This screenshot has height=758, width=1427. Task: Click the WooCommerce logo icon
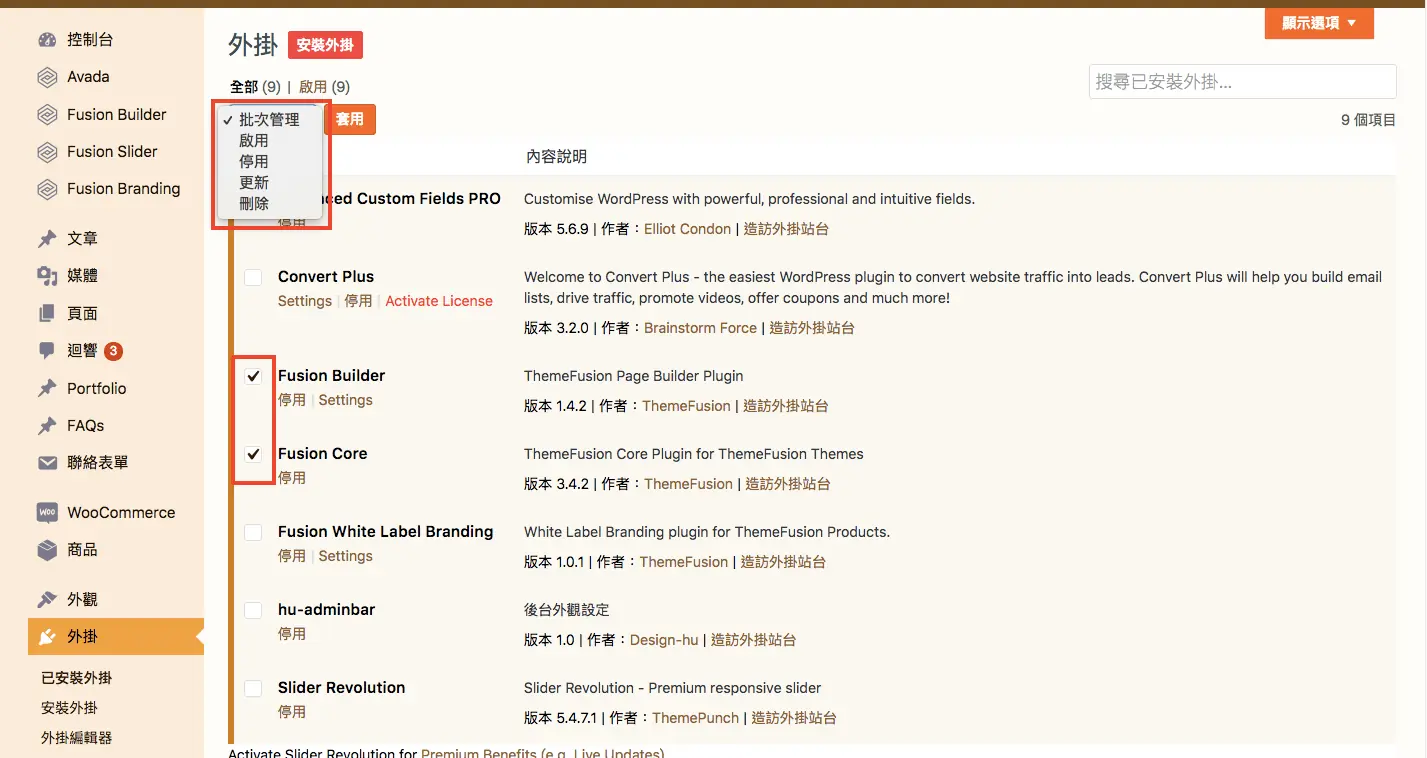pos(47,513)
